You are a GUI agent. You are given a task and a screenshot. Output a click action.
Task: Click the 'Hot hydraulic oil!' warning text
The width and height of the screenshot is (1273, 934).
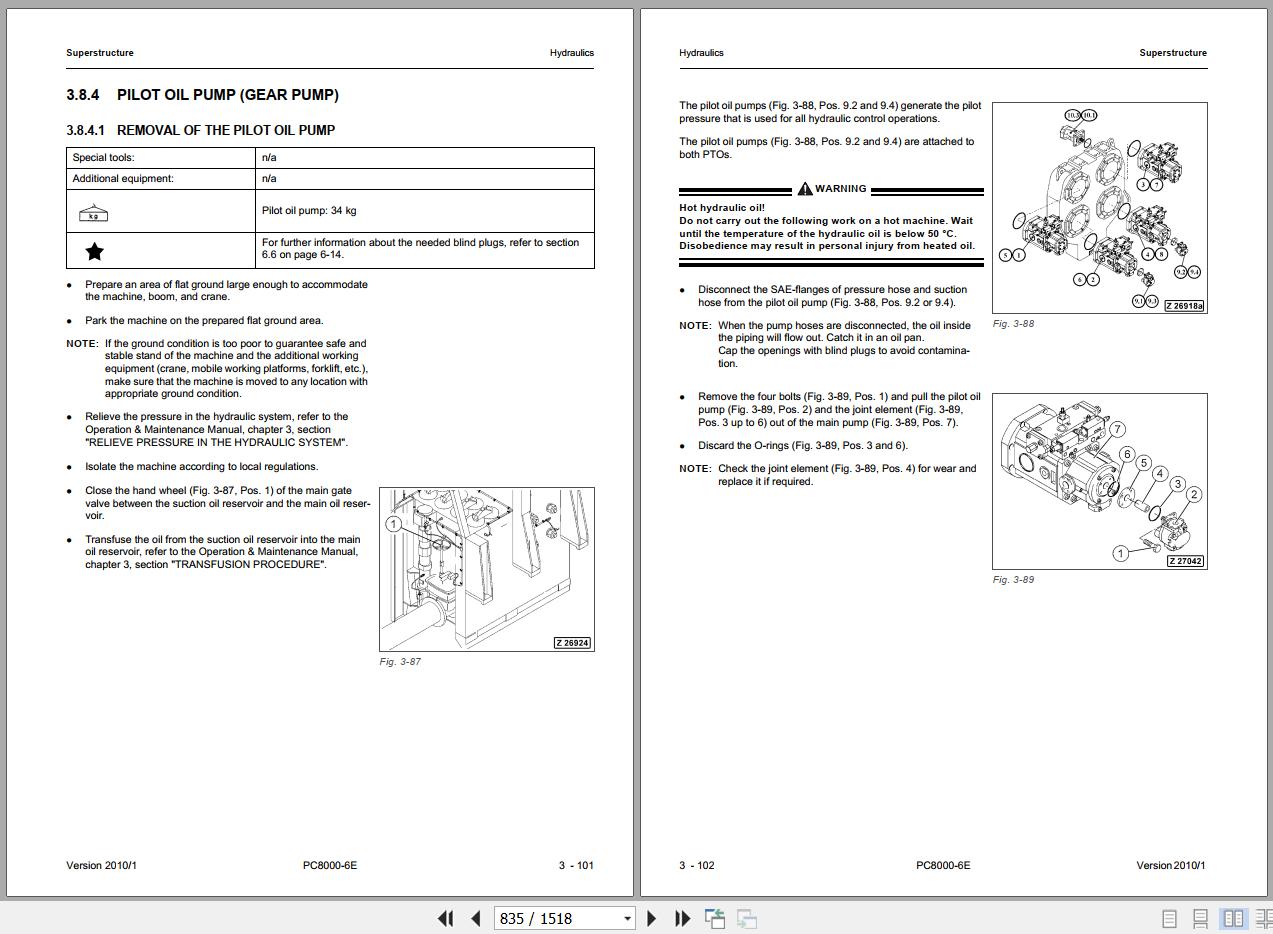[x=722, y=208]
